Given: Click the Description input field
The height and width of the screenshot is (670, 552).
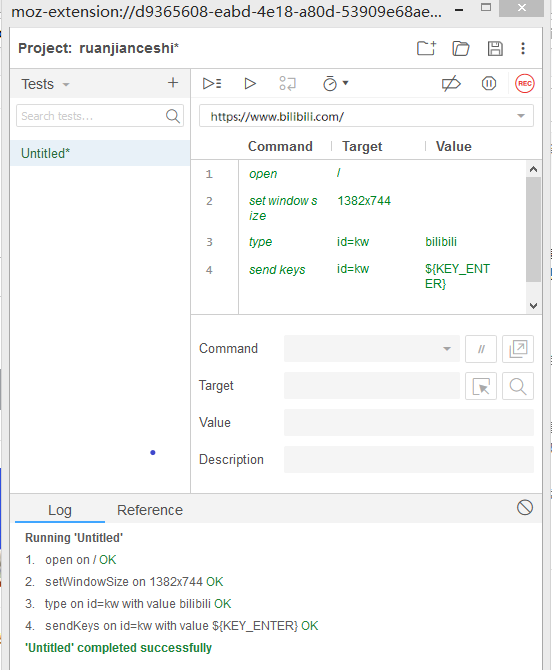Looking at the screenshot, I should pyautogui.click(x=409, y=459).
